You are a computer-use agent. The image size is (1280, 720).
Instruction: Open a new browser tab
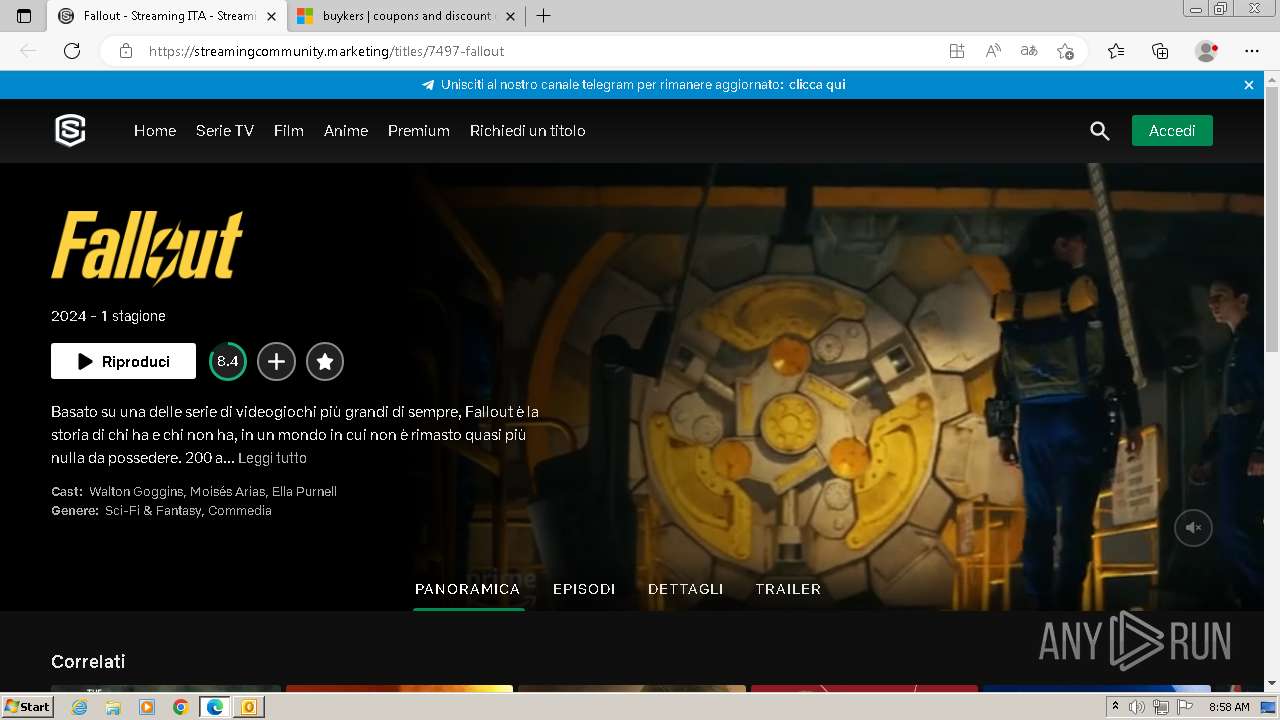[543, 16]
